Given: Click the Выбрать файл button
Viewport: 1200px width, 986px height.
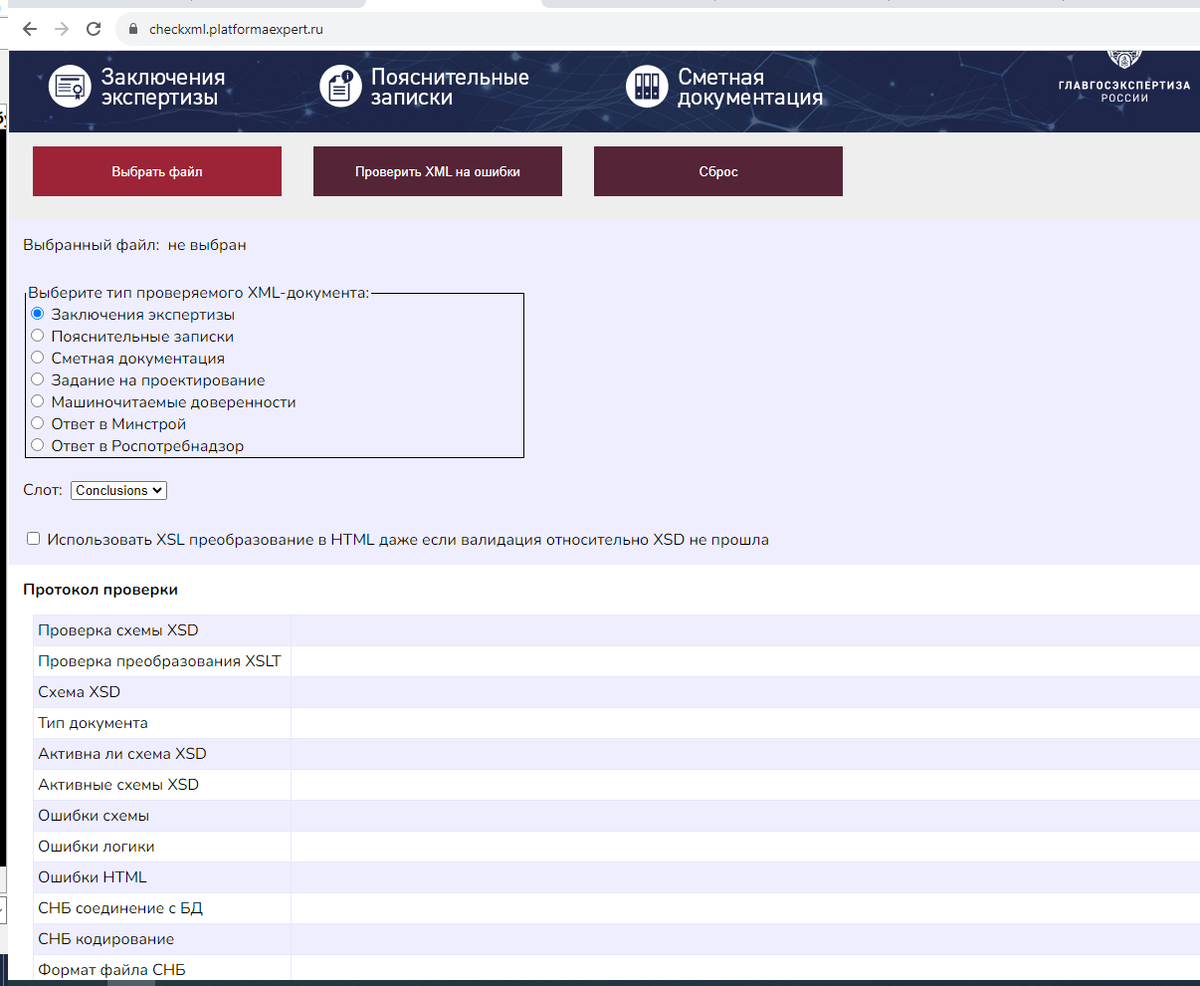Looking at the screenshot, I should [157, 170].
